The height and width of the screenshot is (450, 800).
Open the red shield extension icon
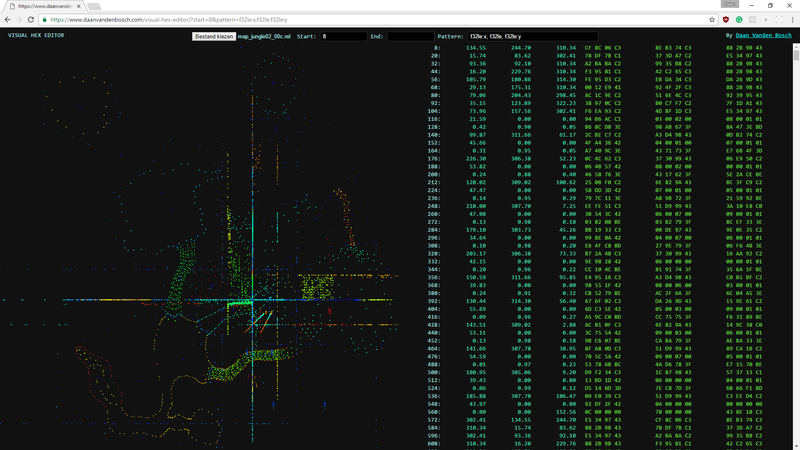click(725, 19)
